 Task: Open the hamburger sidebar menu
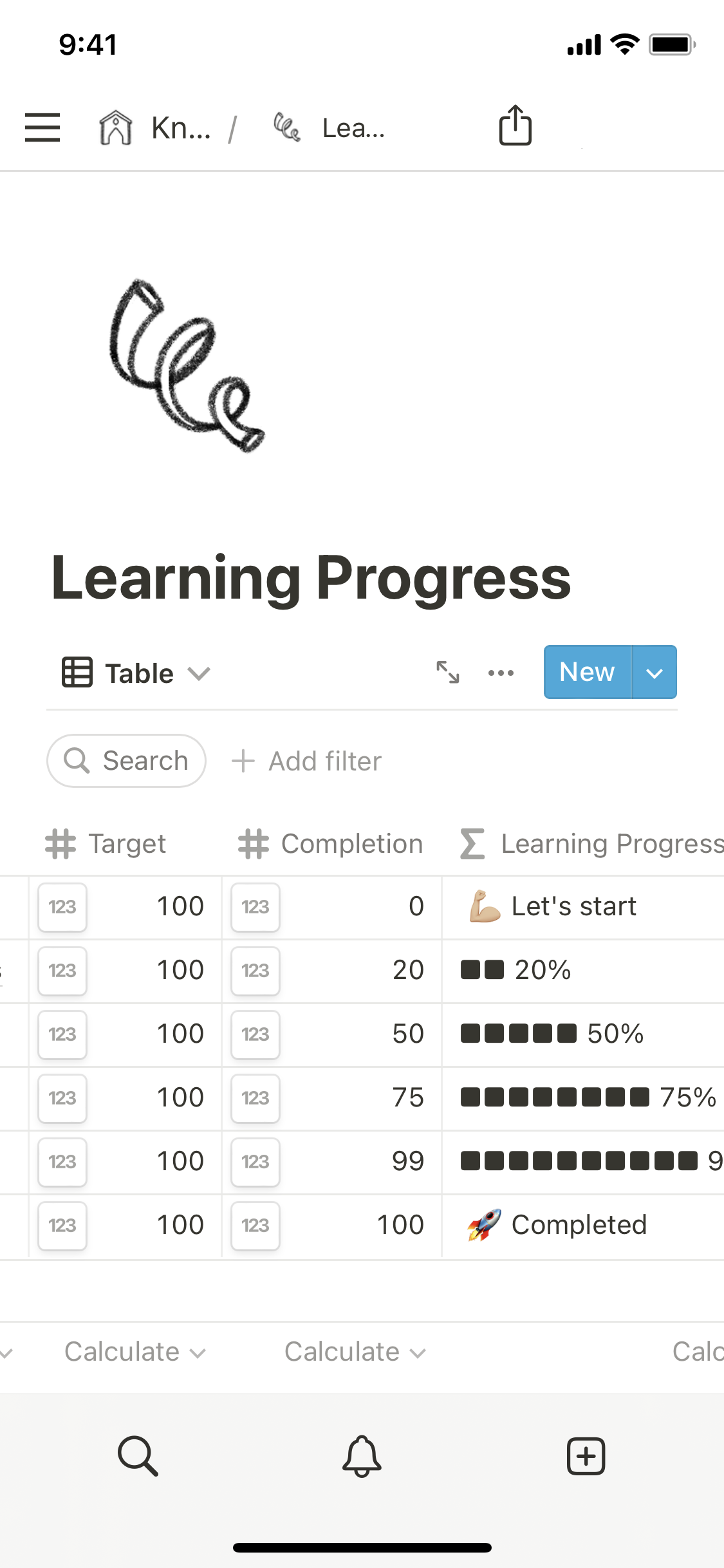[x=42, y=127]
